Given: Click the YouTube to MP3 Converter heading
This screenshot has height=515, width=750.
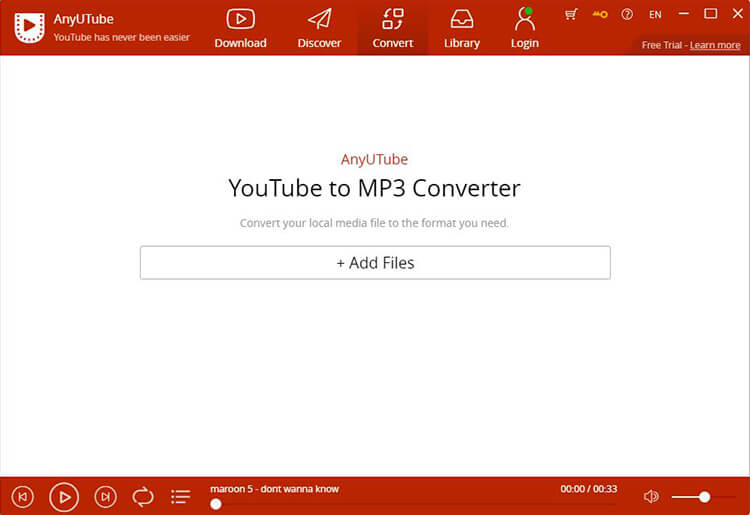Looking at the screenshot, I should pos(374,188).
